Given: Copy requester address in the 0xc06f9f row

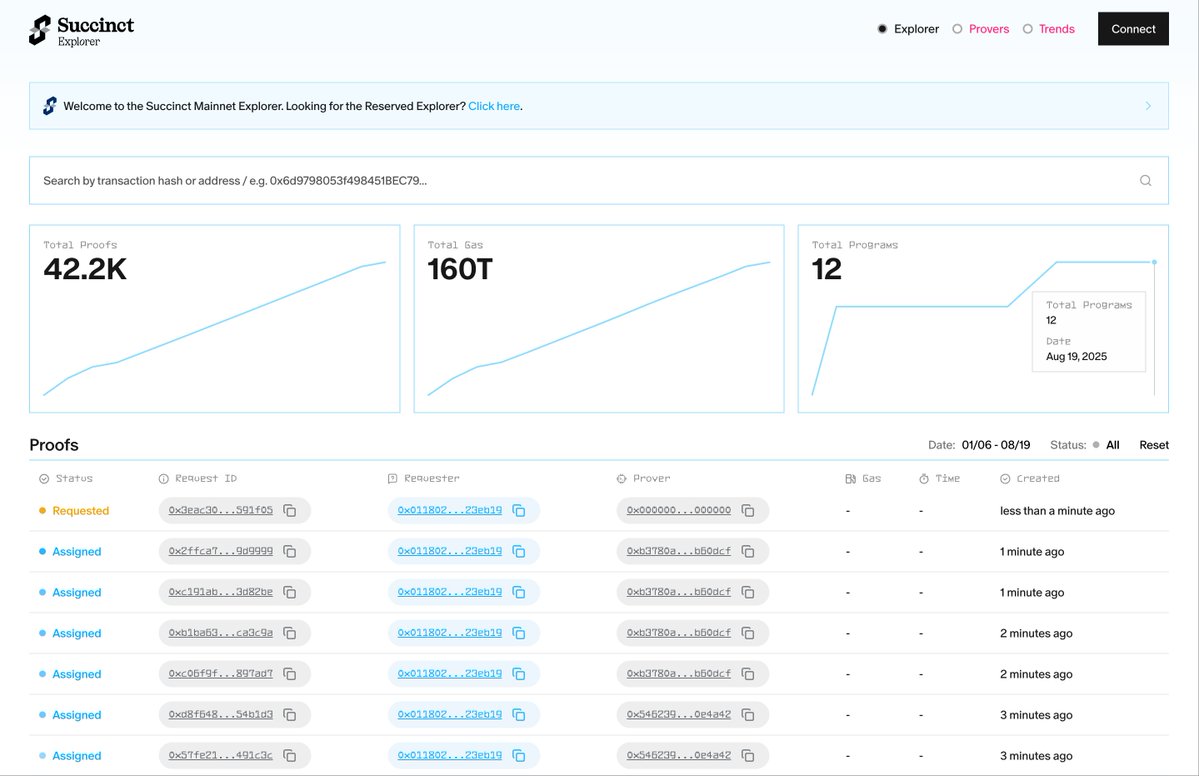Looking at the screenshot, I should pos(518,674).
